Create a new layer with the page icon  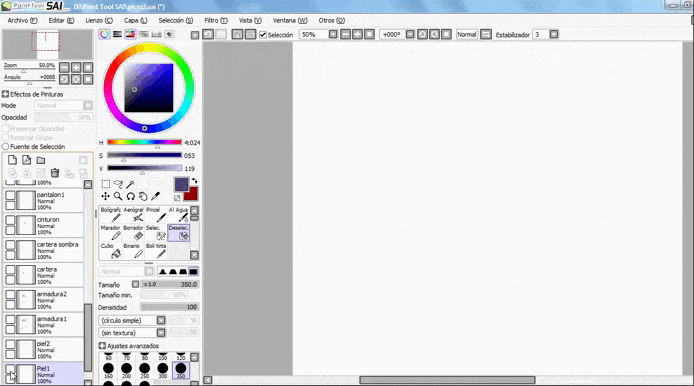(x=12, y=160)
